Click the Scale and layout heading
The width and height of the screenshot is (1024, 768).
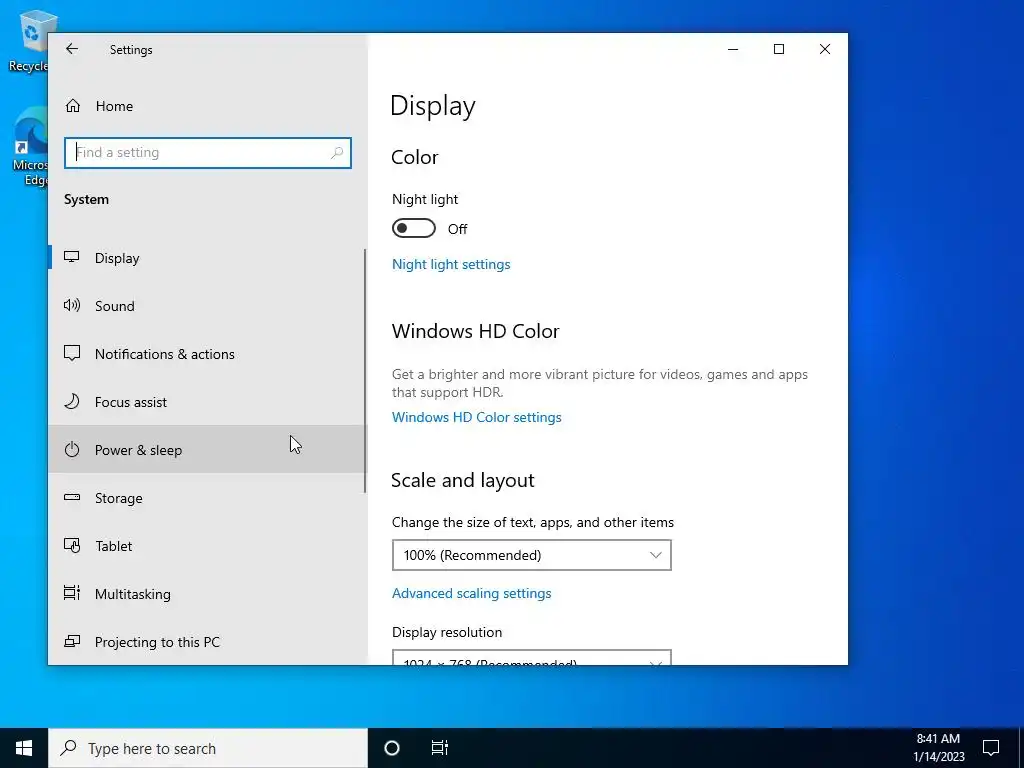[462, 481]
